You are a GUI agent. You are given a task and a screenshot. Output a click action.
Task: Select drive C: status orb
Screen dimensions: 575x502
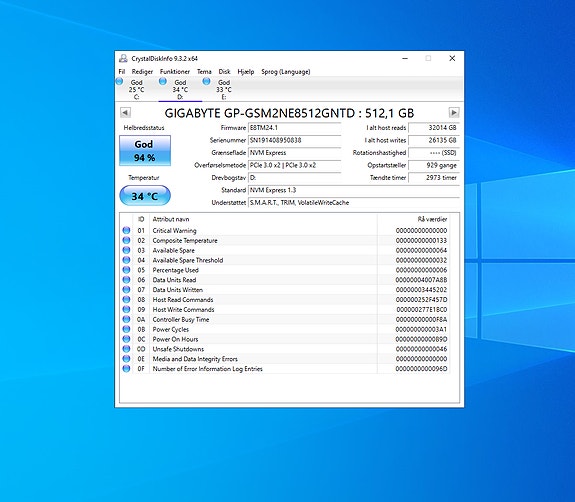[120, 81]
